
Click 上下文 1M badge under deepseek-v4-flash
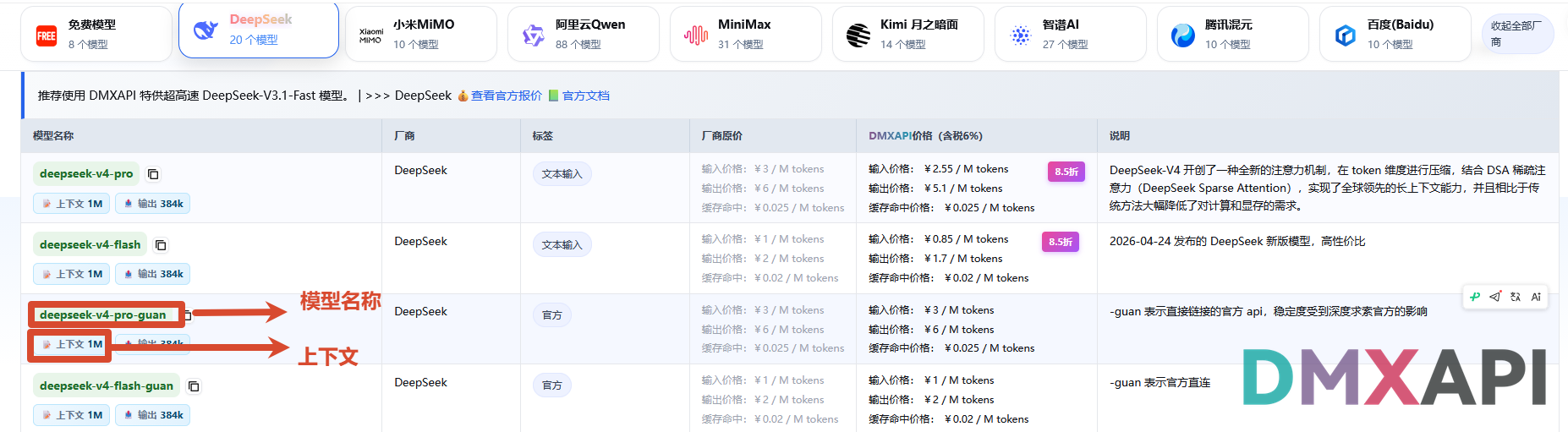pos(71,274)
